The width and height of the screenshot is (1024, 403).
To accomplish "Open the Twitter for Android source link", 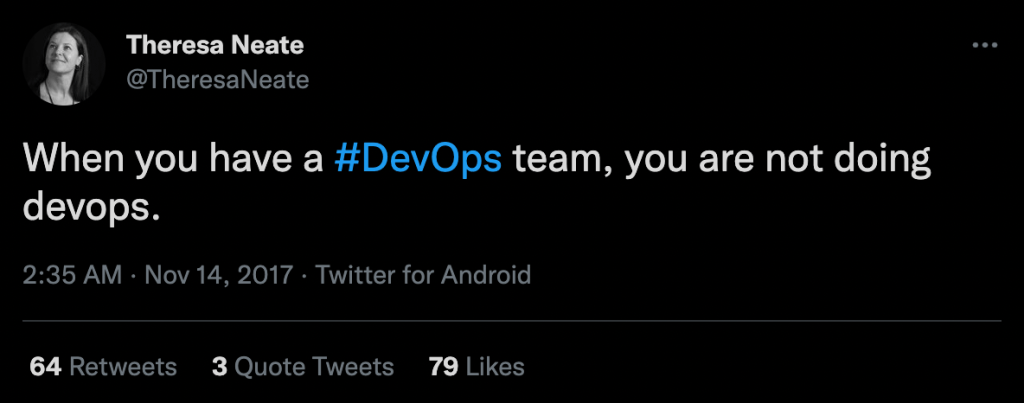I will click(423, 275).
